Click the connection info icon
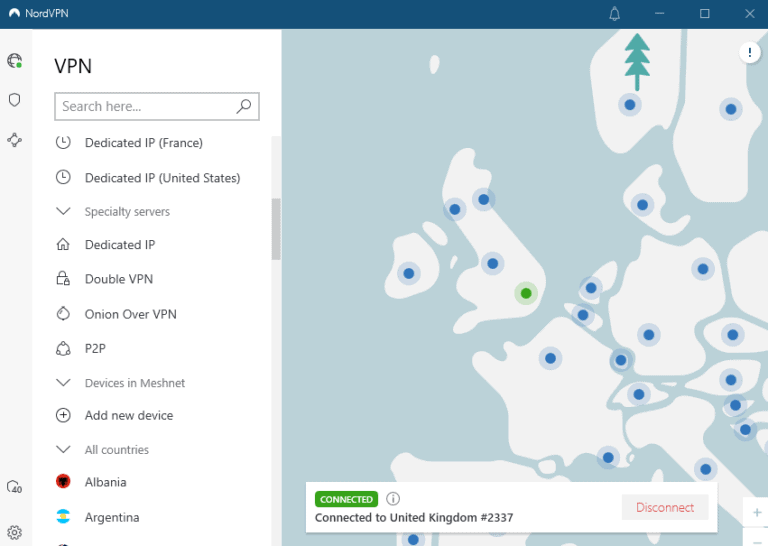768x546 pixels. 393,499
